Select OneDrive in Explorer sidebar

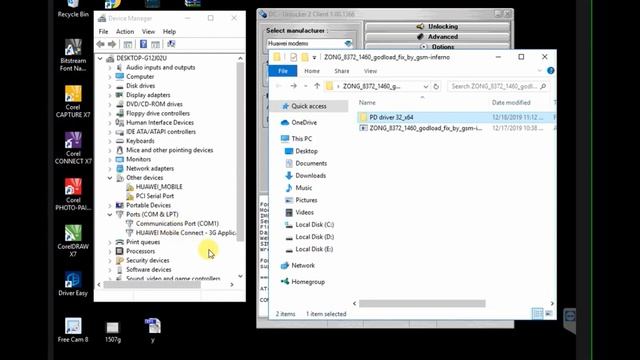tap(304, 122)
